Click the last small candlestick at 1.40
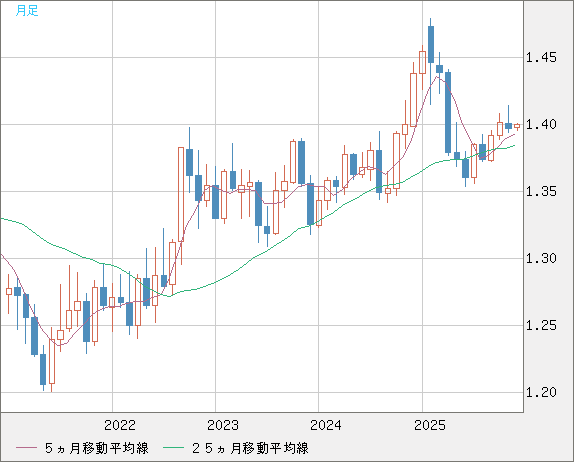Viewport: 574px width, 462px height. pyautogui.click(x=517, y=126)
